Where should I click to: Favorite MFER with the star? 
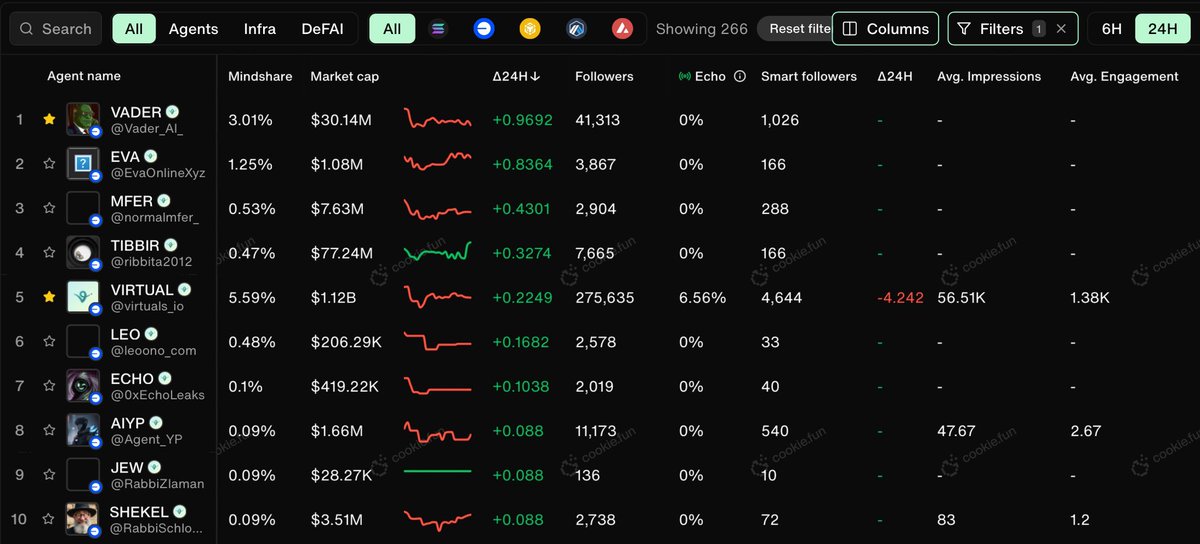[49, 208]
